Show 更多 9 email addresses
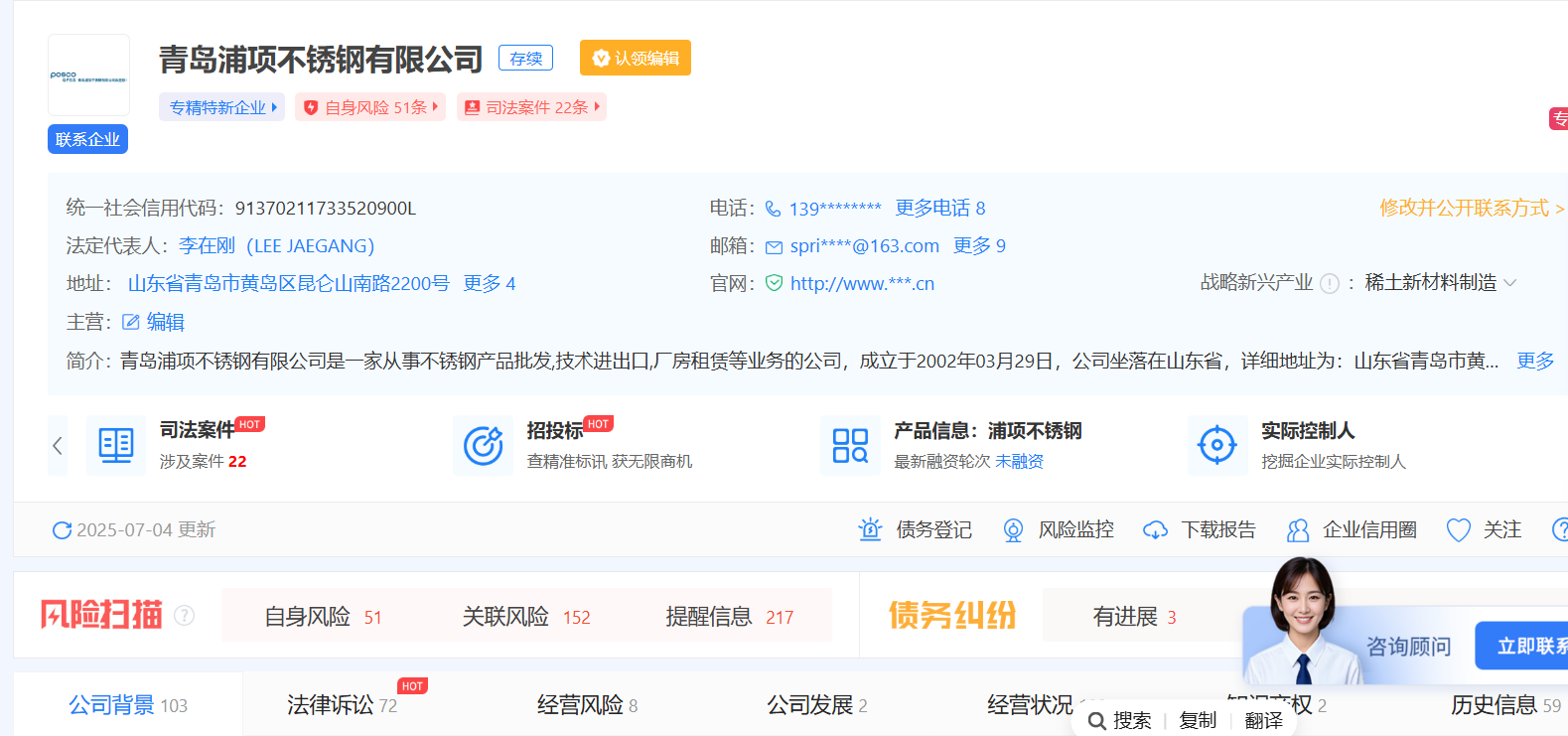 point(979,245)
